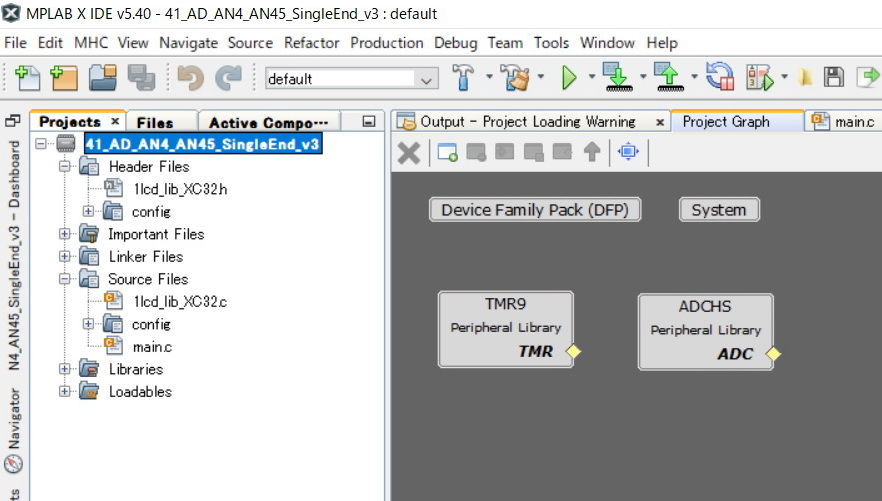This screenshot has width=882, height=501.
Task: Click the floppy disk save icon
Action: point(834,77)
